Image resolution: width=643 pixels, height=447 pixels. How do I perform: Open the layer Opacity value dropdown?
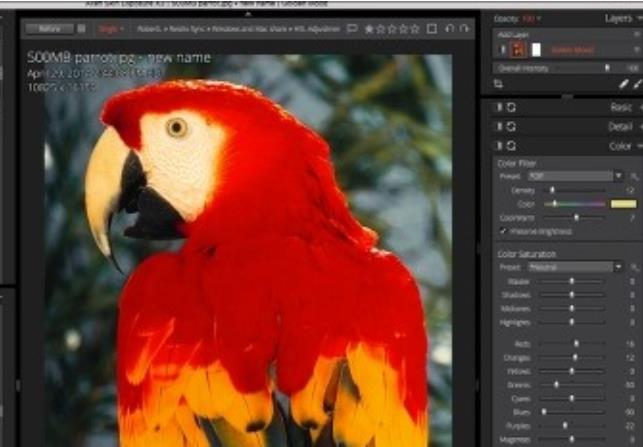point(532,18)
